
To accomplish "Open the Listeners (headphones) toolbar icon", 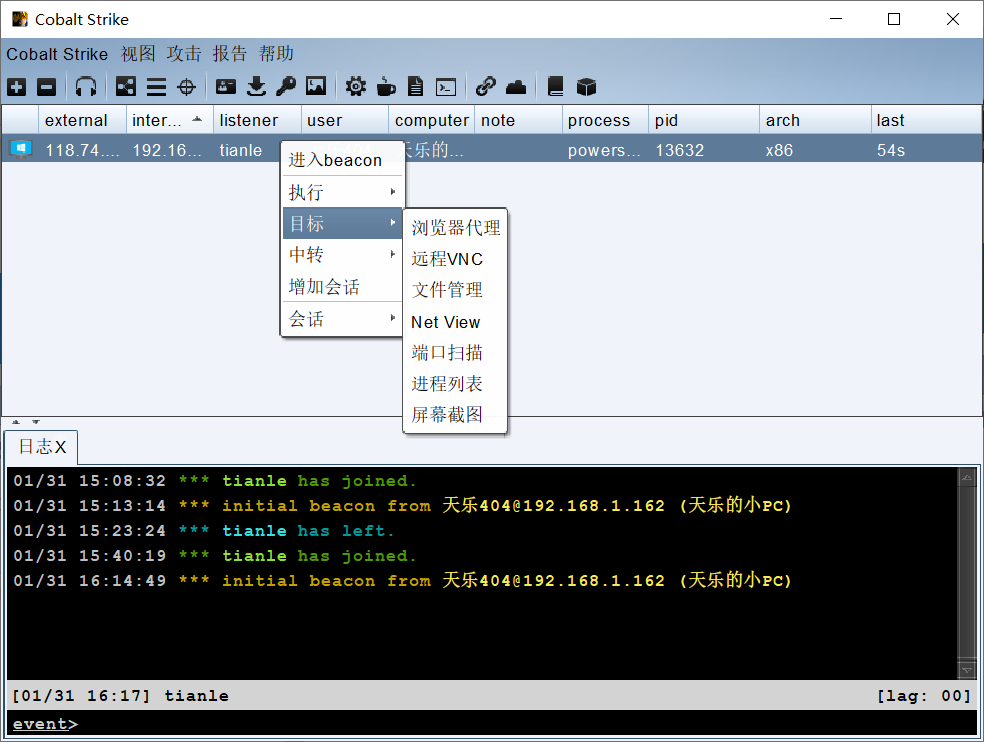I will [x=86, y=87].
